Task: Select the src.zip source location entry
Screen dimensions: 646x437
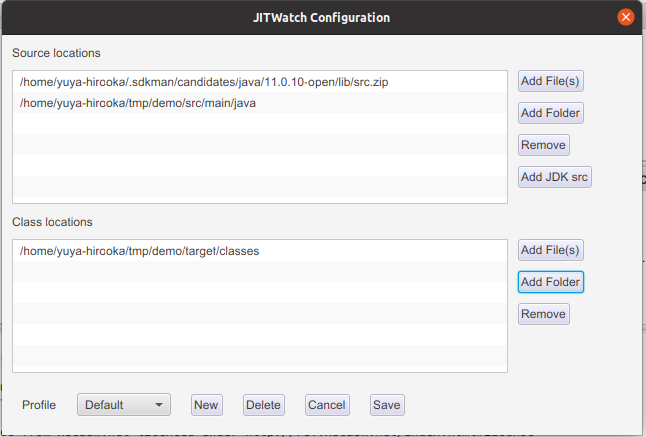Action: coord(260,82)
